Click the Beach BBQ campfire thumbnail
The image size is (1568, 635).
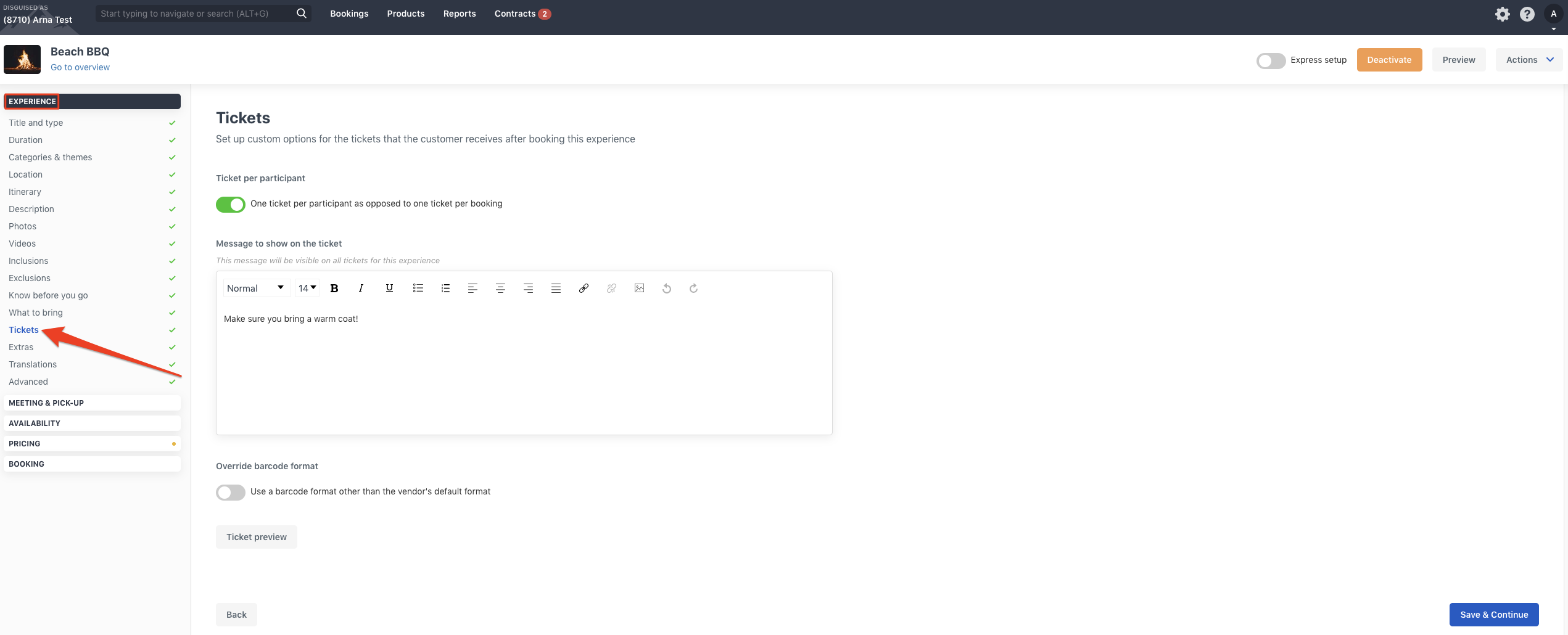pos(22,59)
